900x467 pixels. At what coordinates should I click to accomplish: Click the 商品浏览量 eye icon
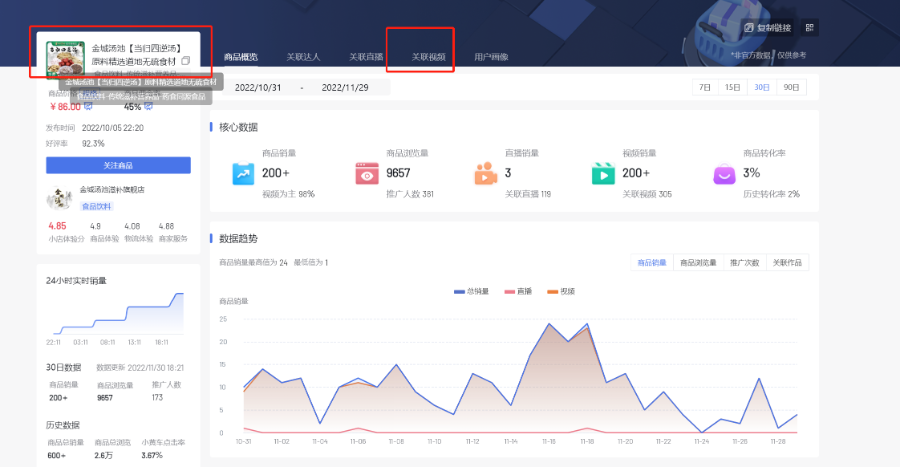[x=367, y=173]
